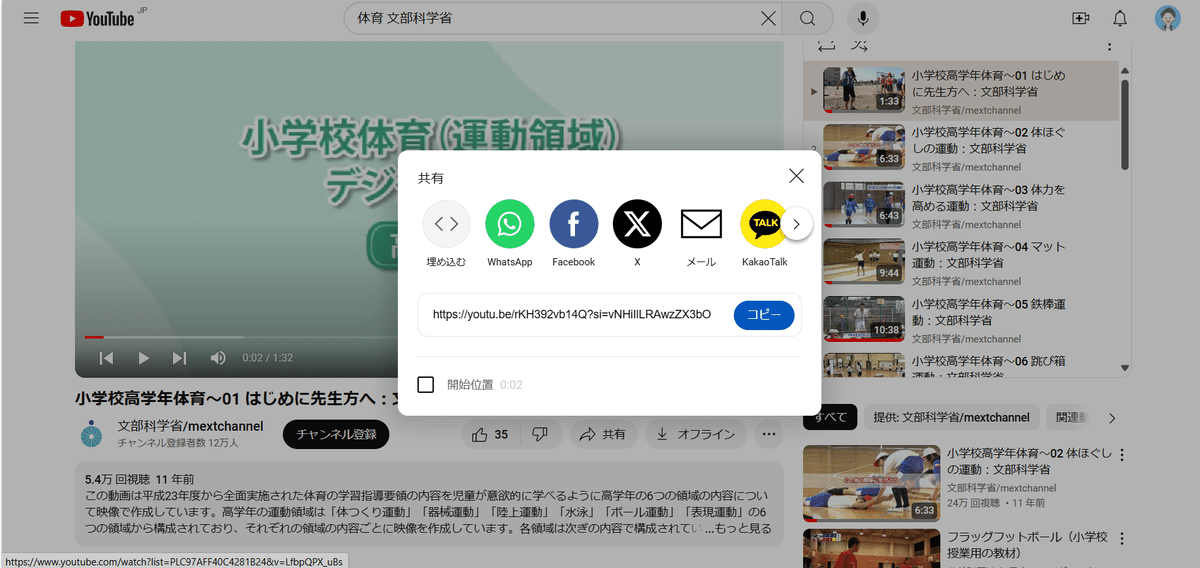Toggle playlist loop icon
1200x568 pixels.
(x=826, y=45)
